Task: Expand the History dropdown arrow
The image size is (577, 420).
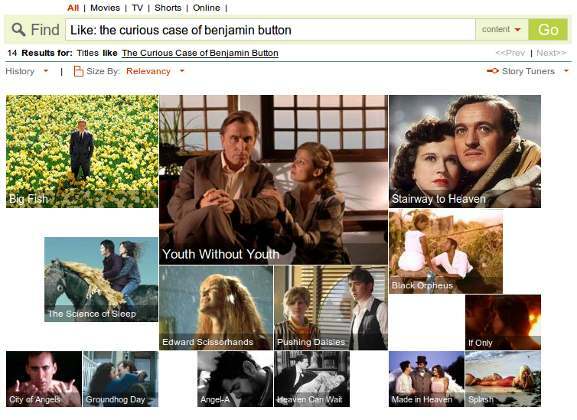Action: coord(46,70)
